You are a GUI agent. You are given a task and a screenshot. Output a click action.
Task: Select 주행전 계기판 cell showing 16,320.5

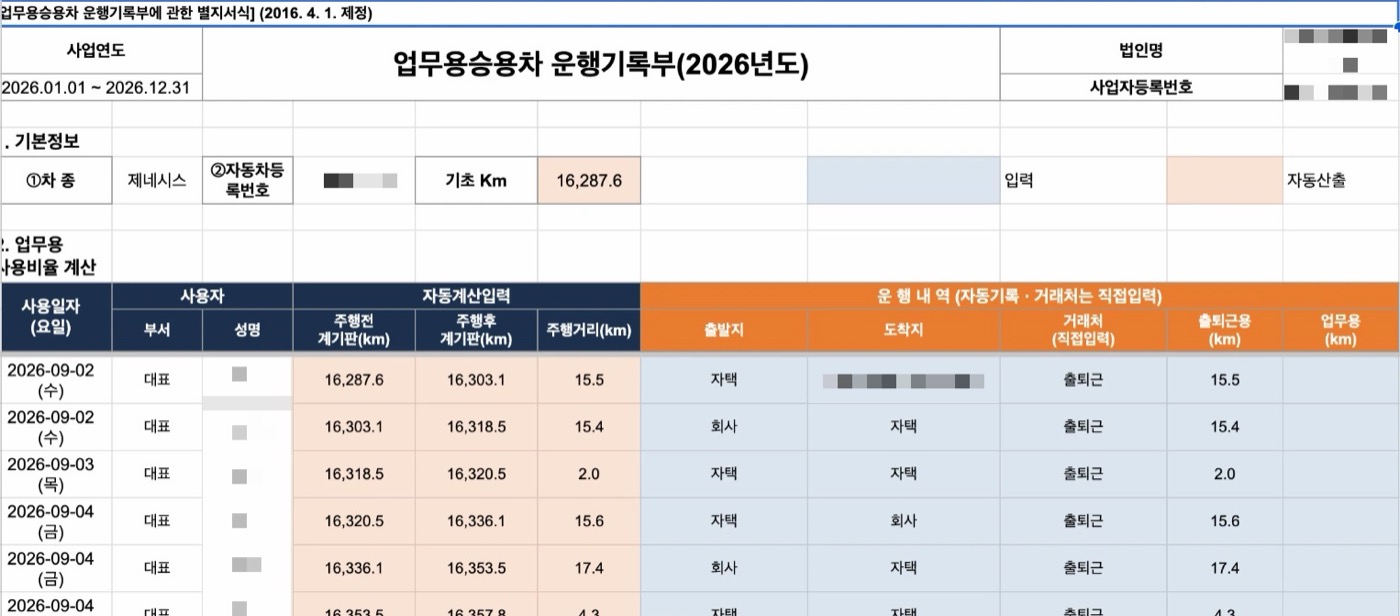pyautogui.click(x=354, y=521)
